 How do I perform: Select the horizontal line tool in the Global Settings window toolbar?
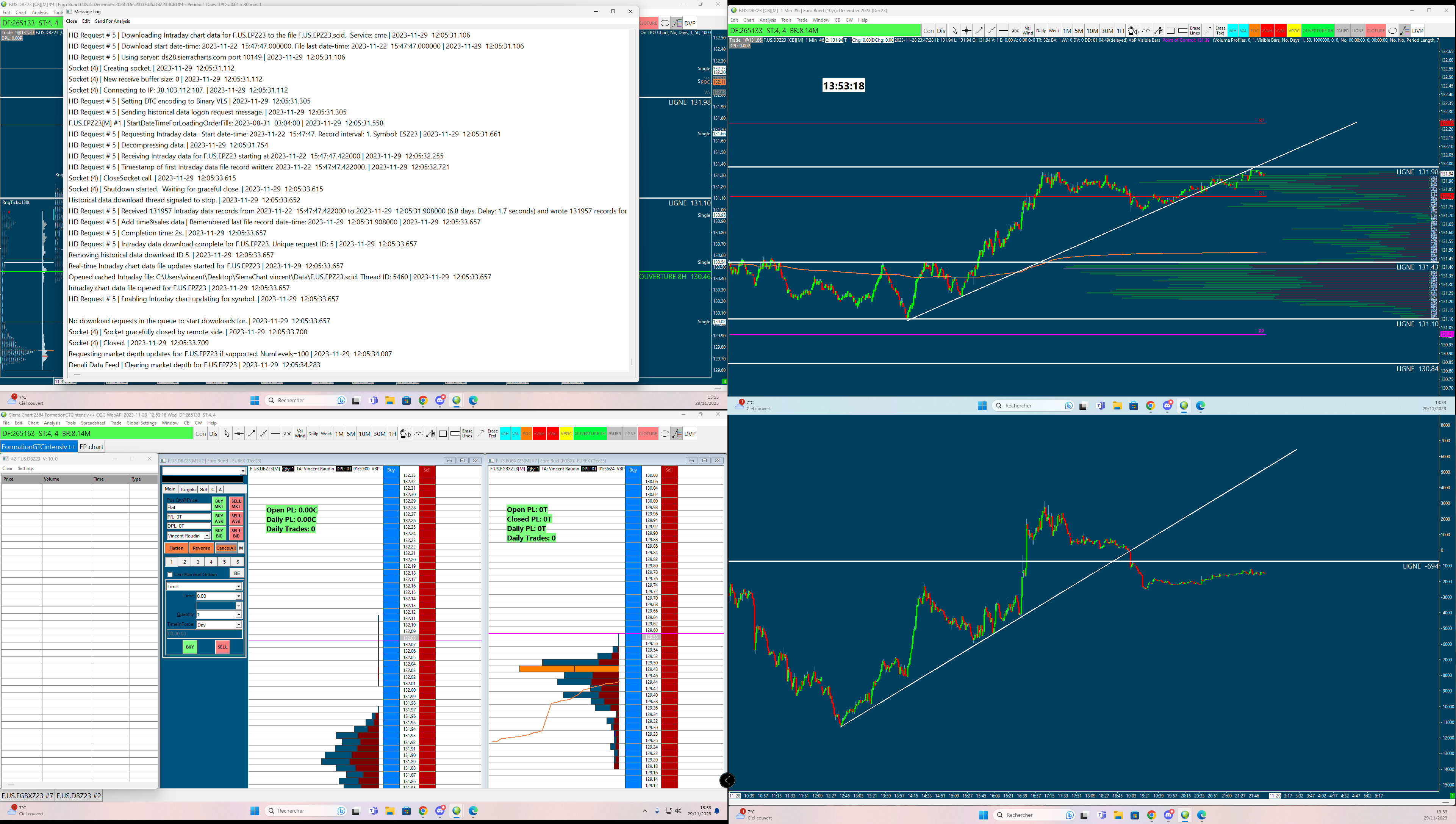pos(275,434)
